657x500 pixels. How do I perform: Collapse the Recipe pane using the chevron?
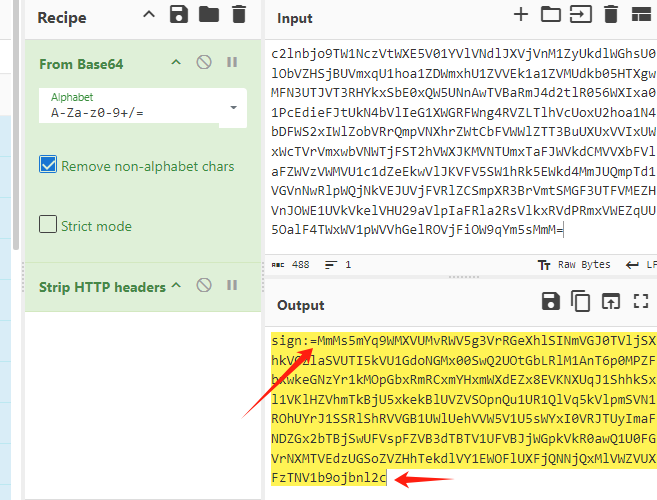pos(149,15)
